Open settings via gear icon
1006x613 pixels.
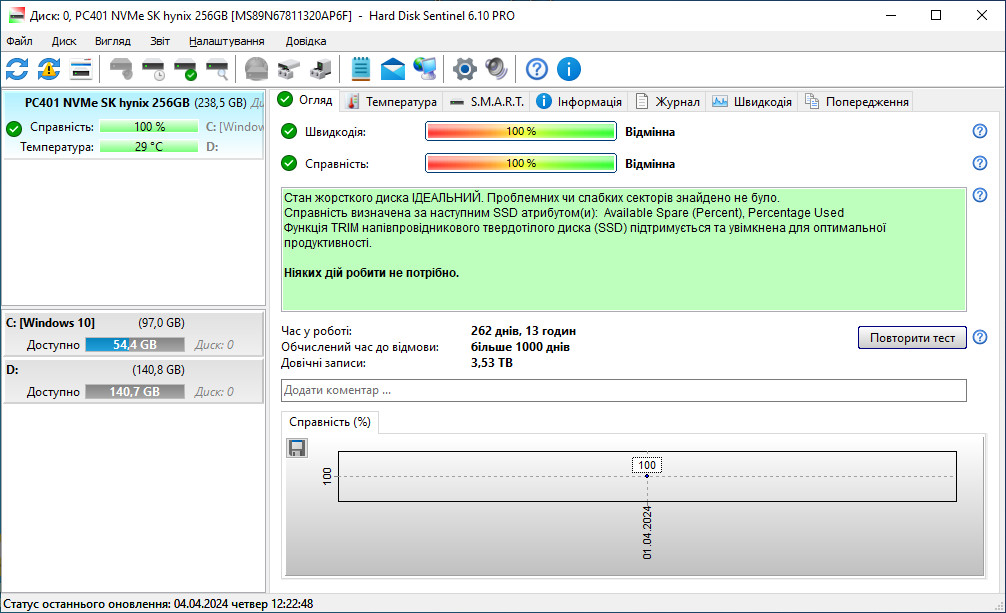point(464,69)
